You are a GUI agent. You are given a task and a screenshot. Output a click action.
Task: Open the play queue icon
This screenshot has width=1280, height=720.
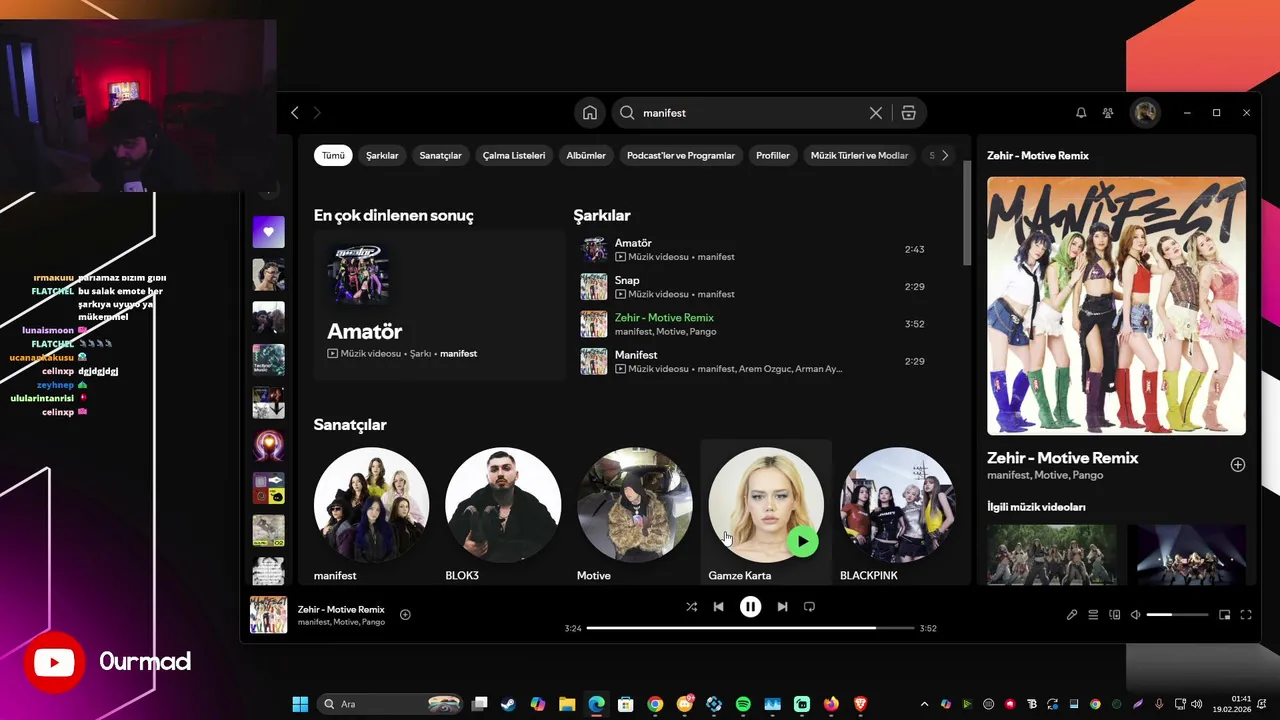[1094, 615]
